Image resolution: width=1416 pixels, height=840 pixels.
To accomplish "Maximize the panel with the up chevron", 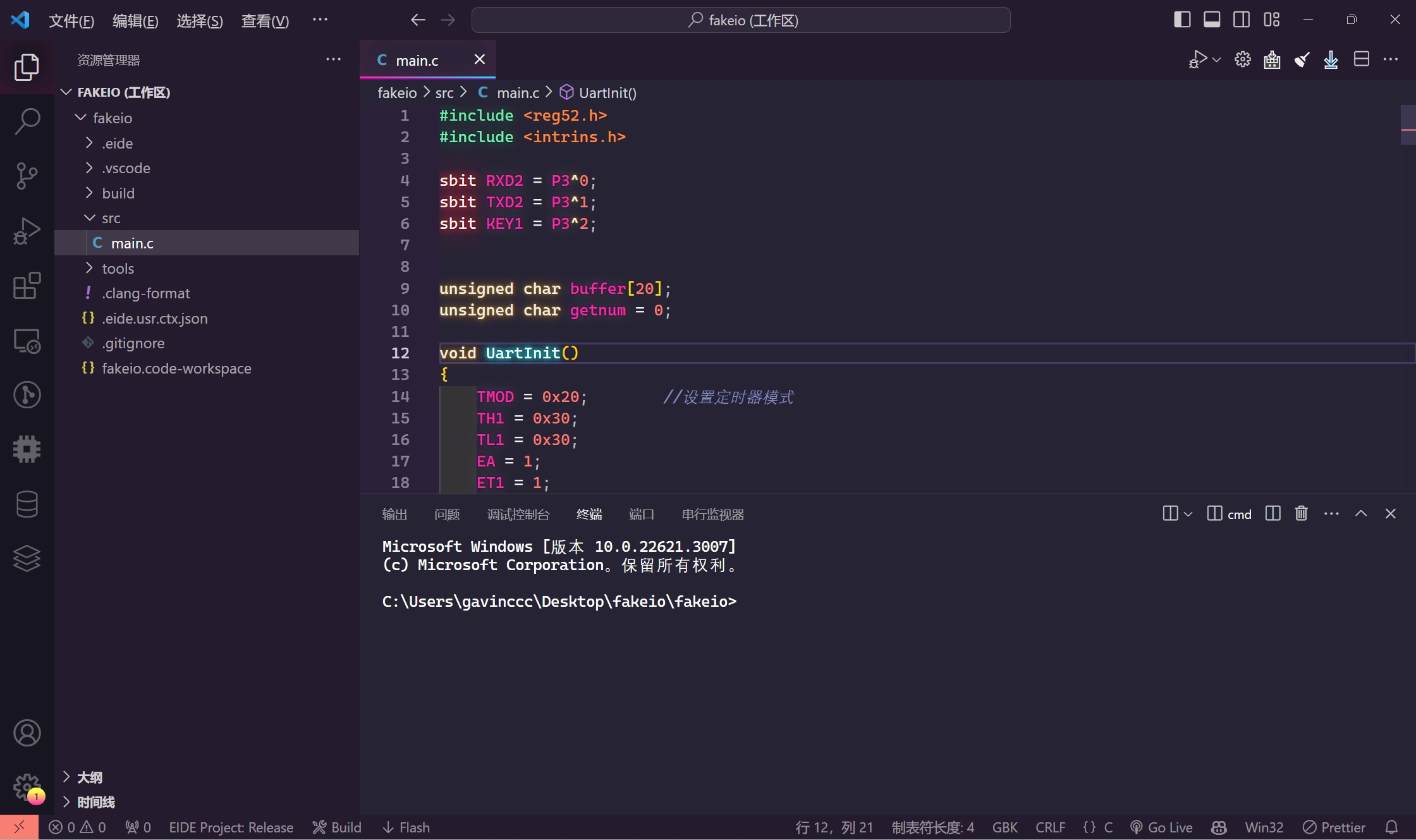I will click(1361, 513).
